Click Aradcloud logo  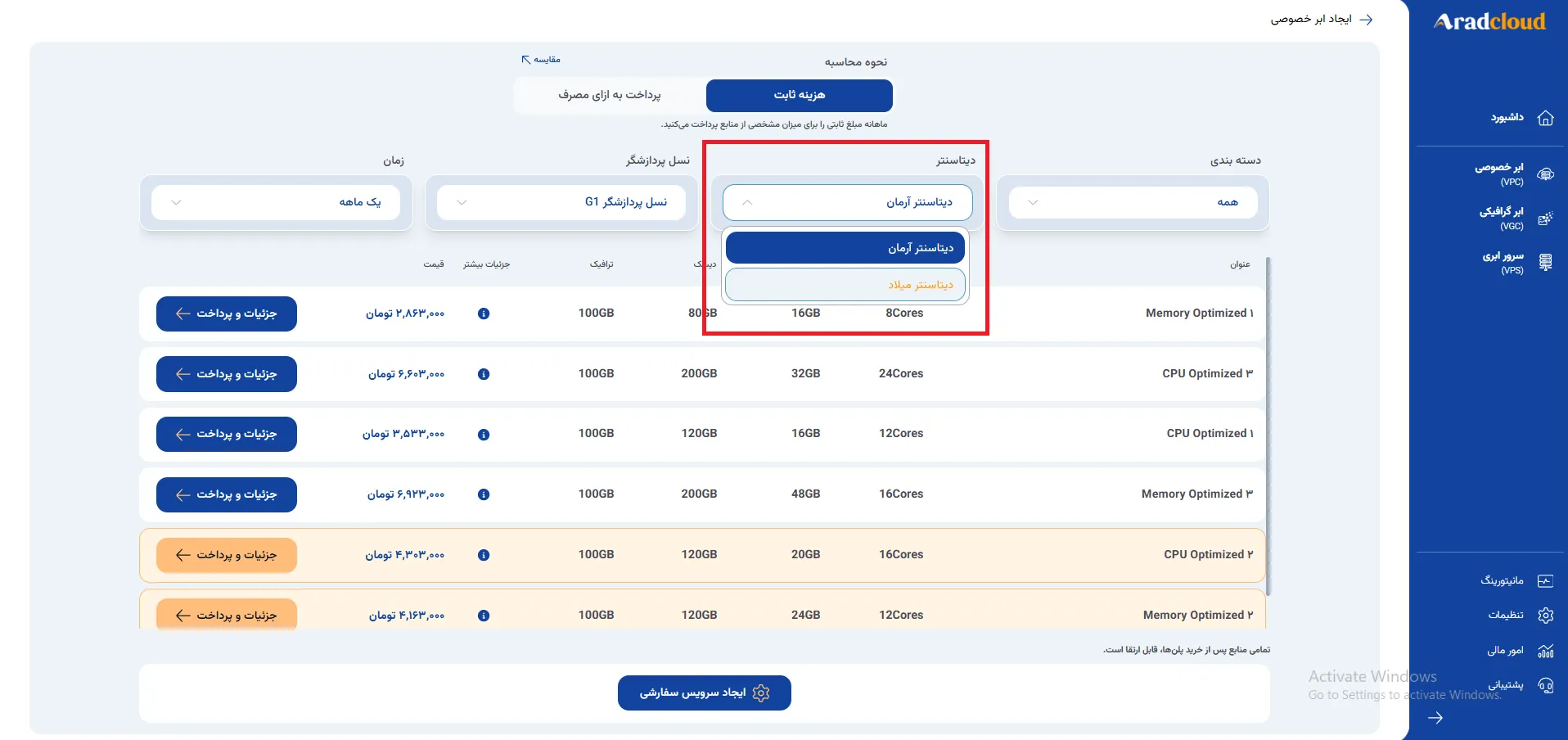[1489, 21]
